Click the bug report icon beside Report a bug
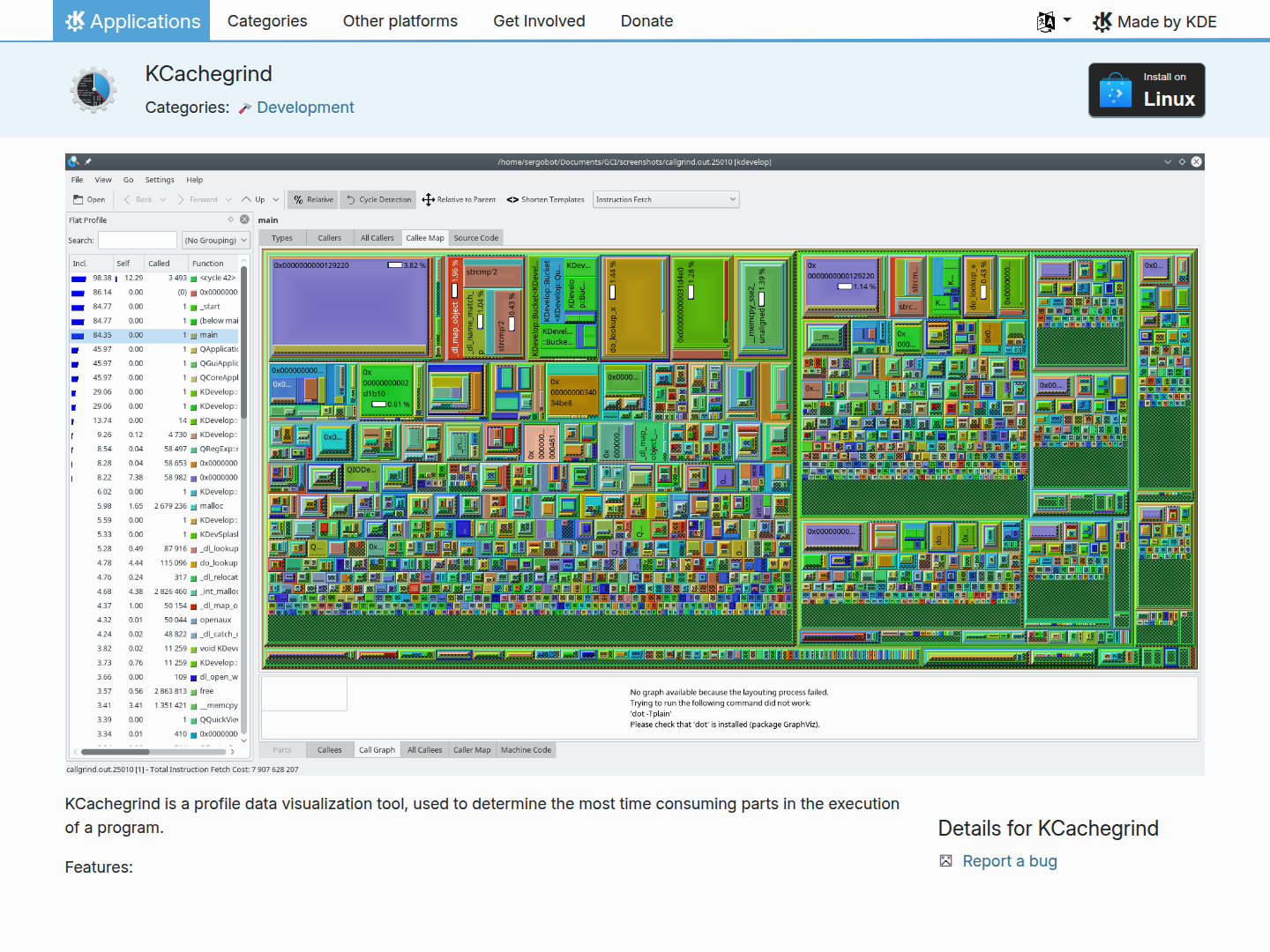 point(945,861)
